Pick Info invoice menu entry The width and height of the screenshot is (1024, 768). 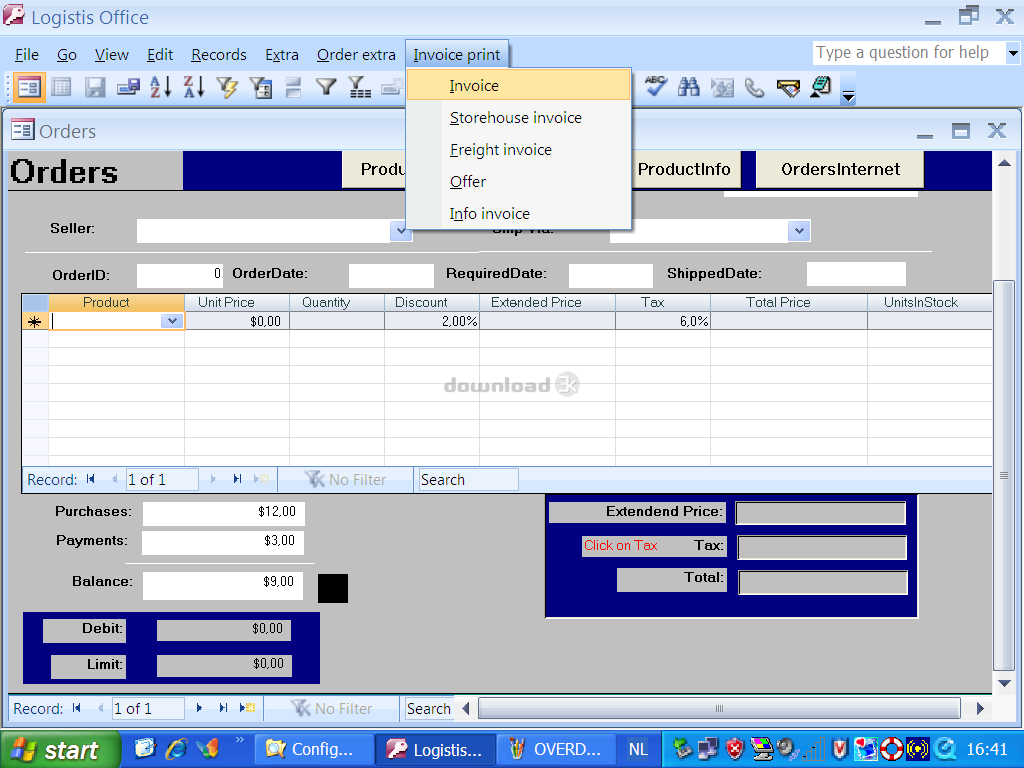click(x=519, y=214)
